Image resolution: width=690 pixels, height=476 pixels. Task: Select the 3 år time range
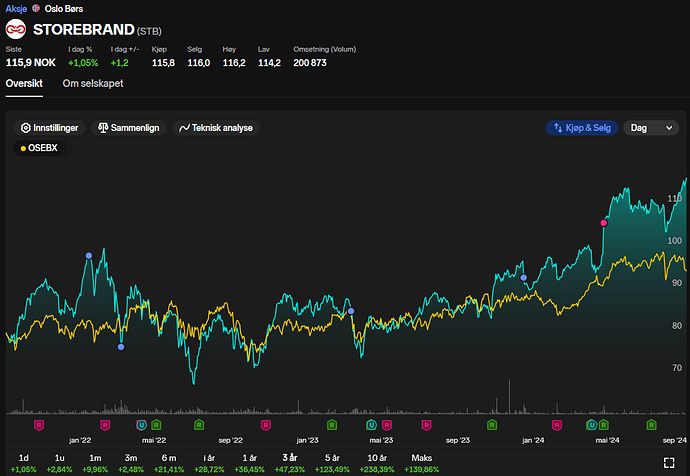pyautogui.click(x=290, y=463)
